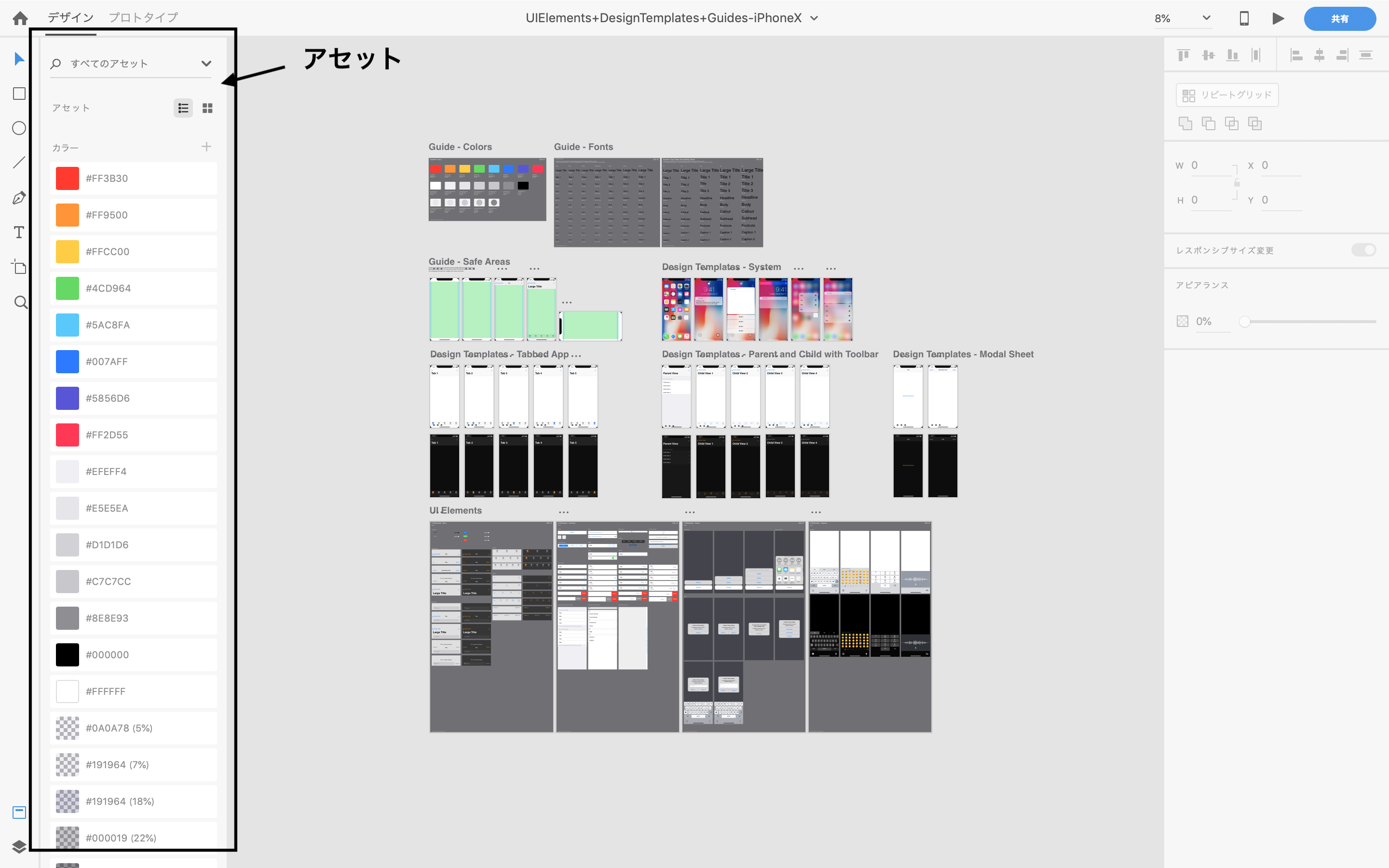Select the Ellipse tool
Viewport: 1389px width, 868px height.
tap(19, 128)
